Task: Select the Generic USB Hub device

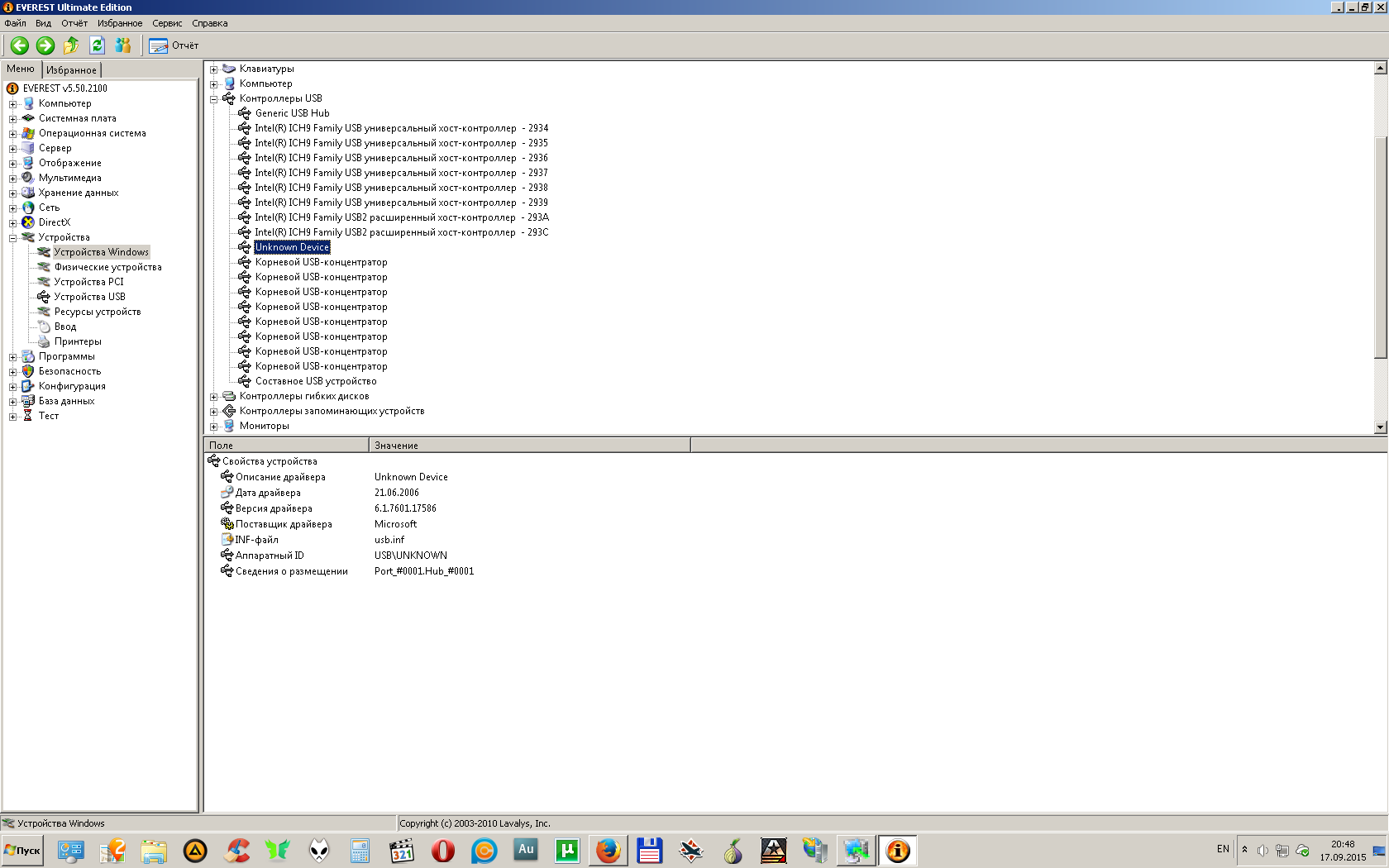Action: pyautogui.click(x=292, y=113)
